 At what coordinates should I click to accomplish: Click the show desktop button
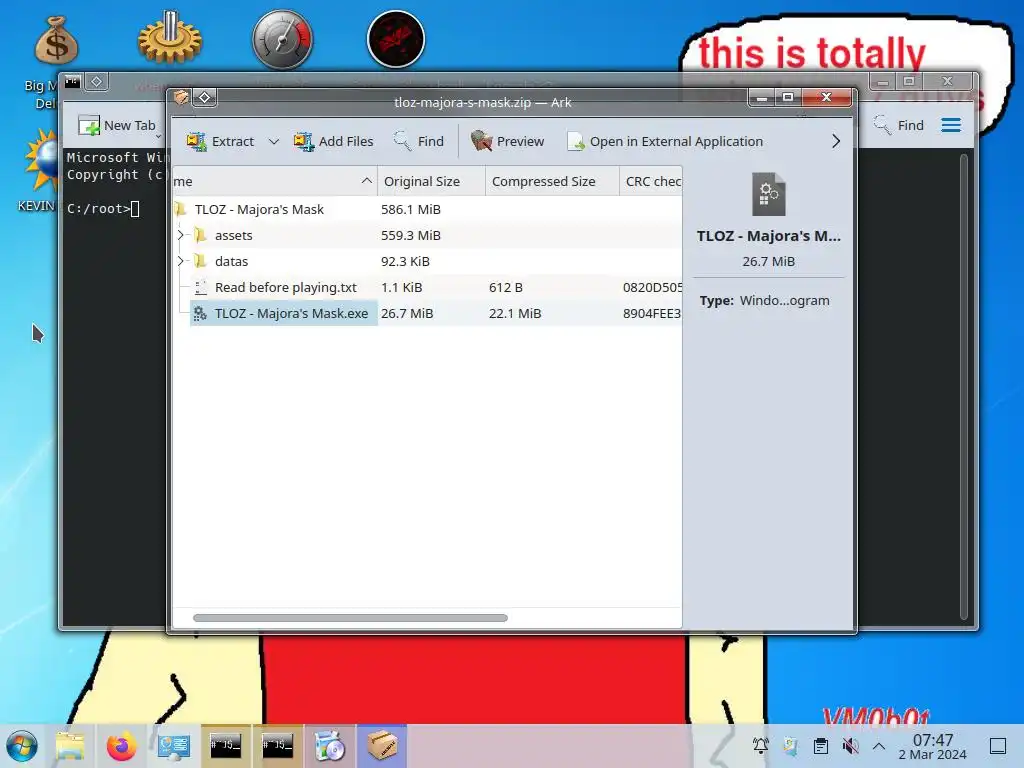pos(998,746)
